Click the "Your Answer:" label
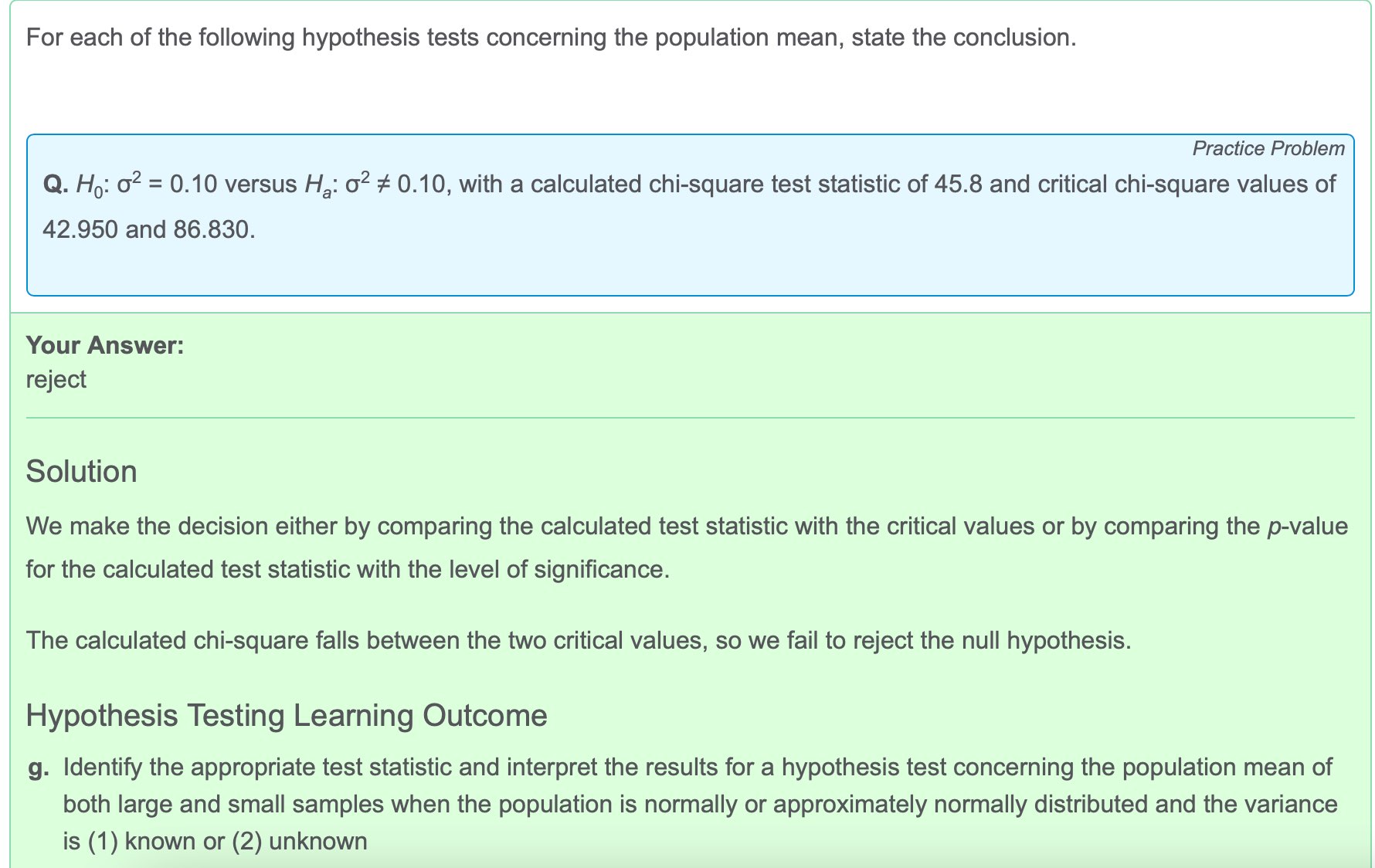This screenshot has width=1375, height=868. coord(105,345)
